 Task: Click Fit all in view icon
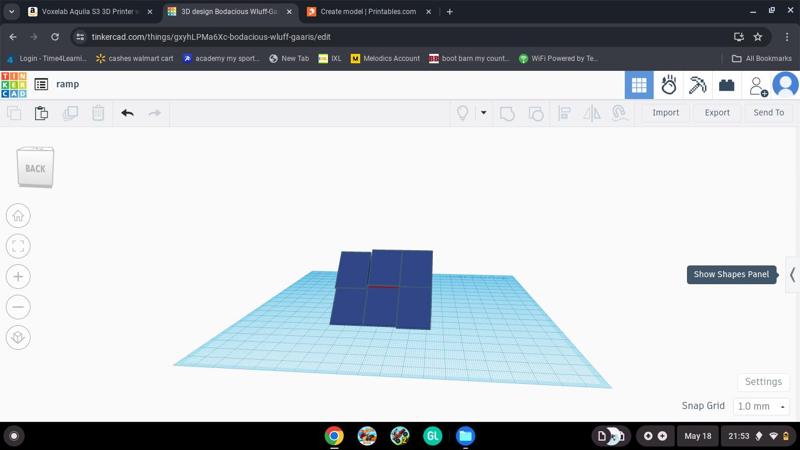18,246
